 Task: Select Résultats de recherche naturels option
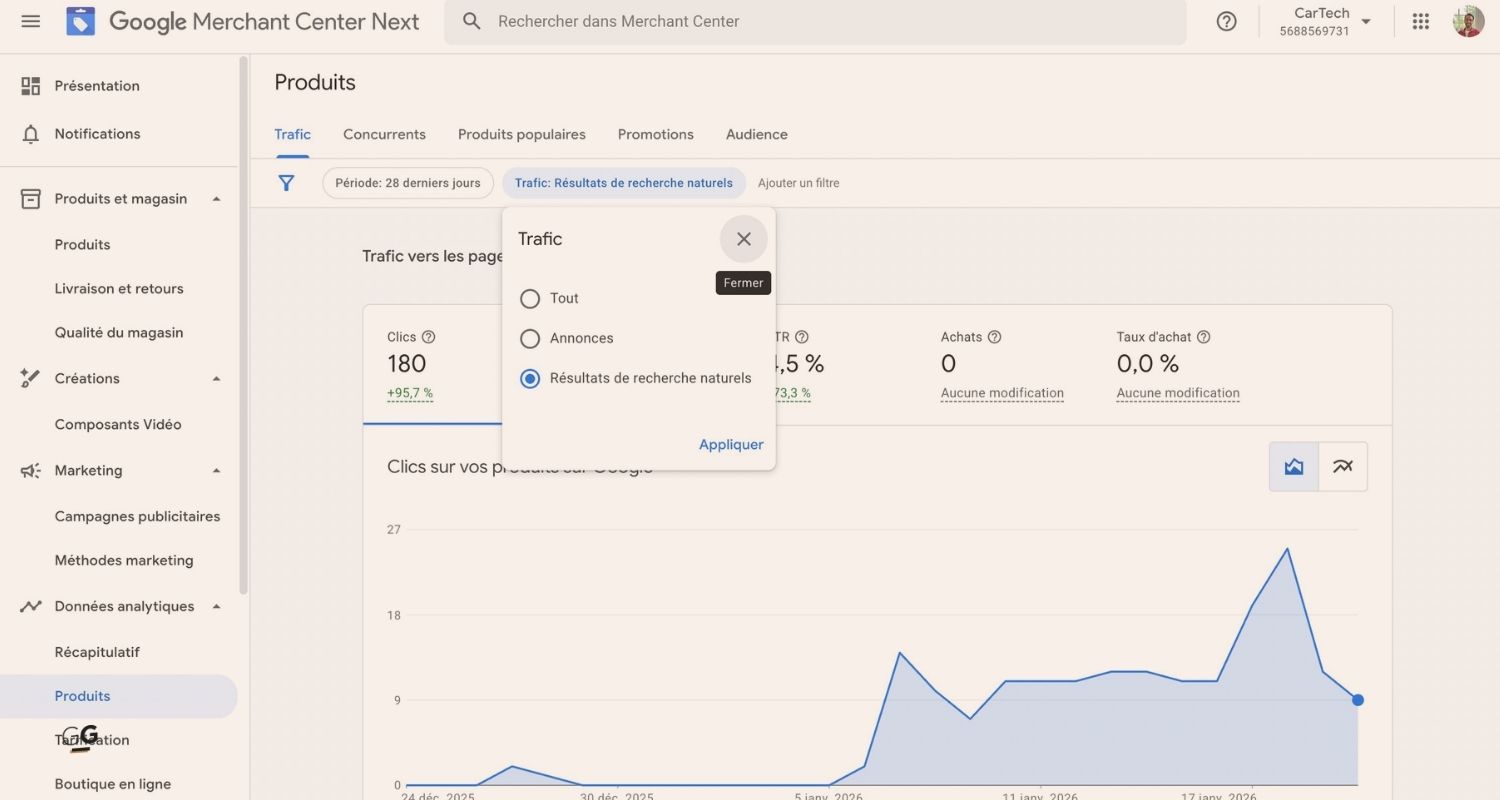pyautogui.click(x=530, y=378)
